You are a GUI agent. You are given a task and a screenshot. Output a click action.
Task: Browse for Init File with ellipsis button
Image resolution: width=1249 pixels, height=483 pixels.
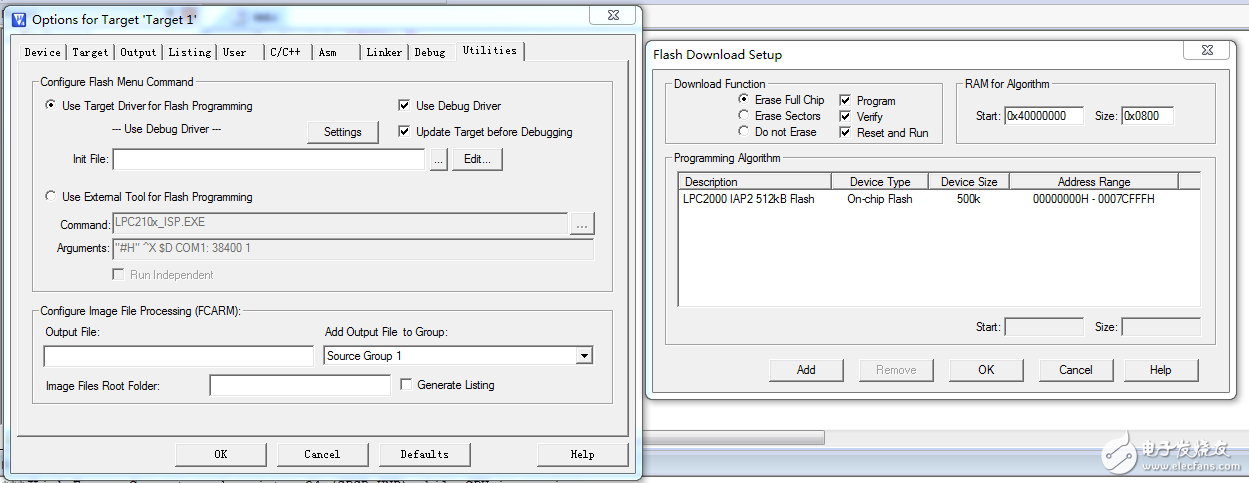coord(438,160)
